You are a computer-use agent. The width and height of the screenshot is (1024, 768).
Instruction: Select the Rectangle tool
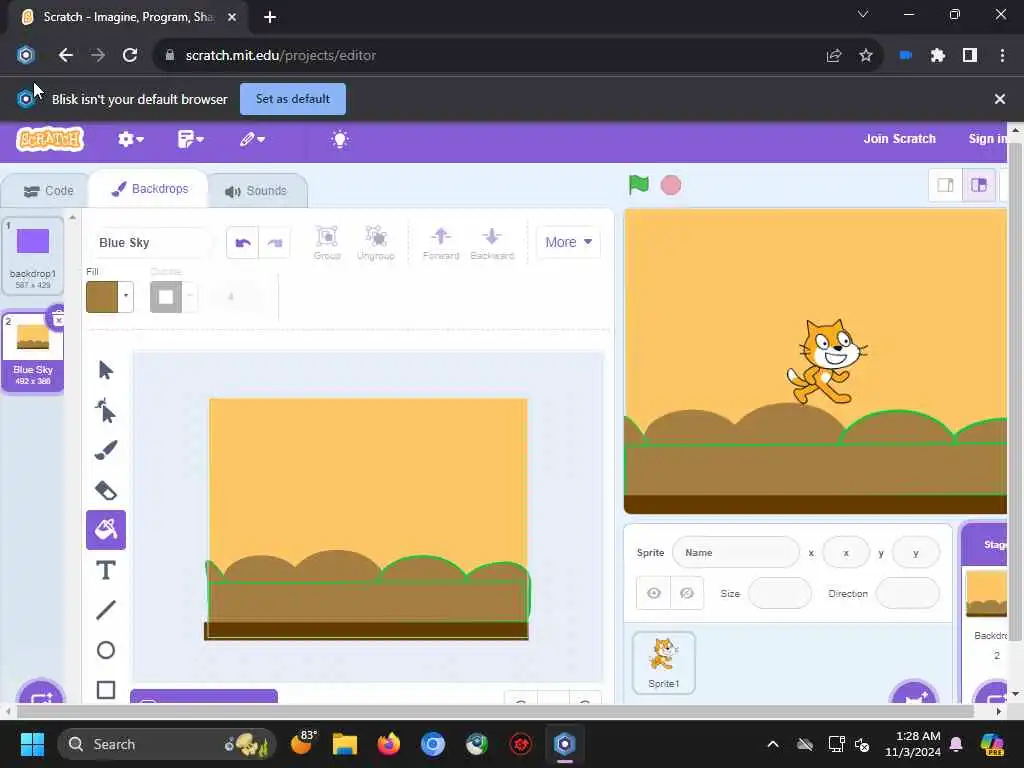coord(106,690)
